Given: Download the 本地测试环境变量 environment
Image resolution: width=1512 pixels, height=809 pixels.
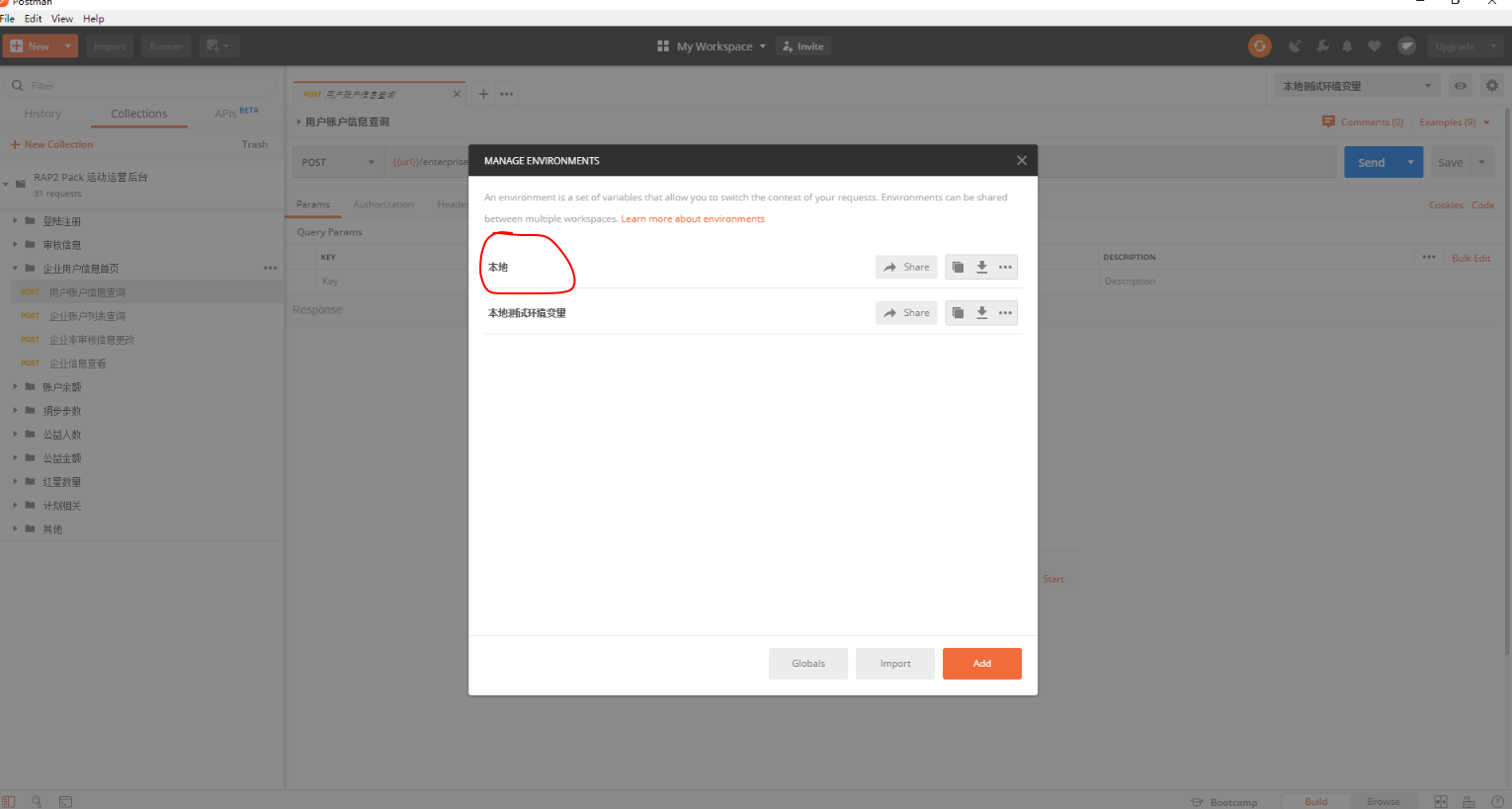Looking at the screenshot, I should 980,312.
